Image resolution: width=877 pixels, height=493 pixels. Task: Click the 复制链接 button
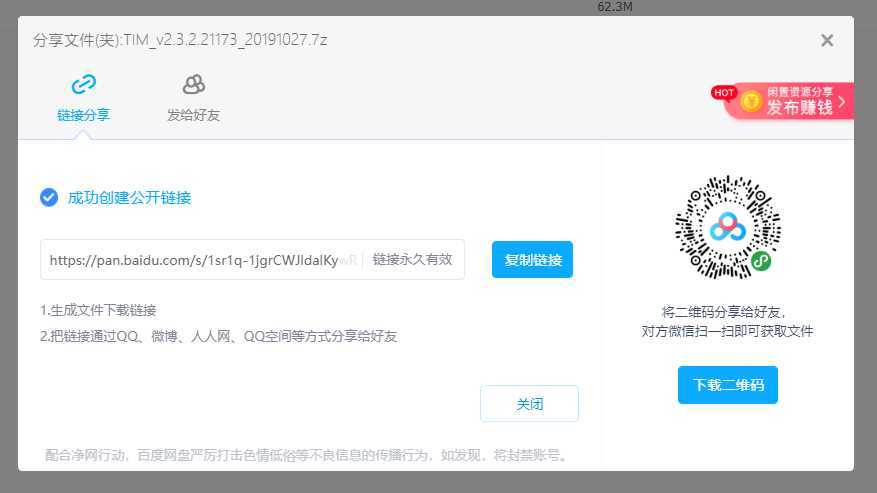532,260
